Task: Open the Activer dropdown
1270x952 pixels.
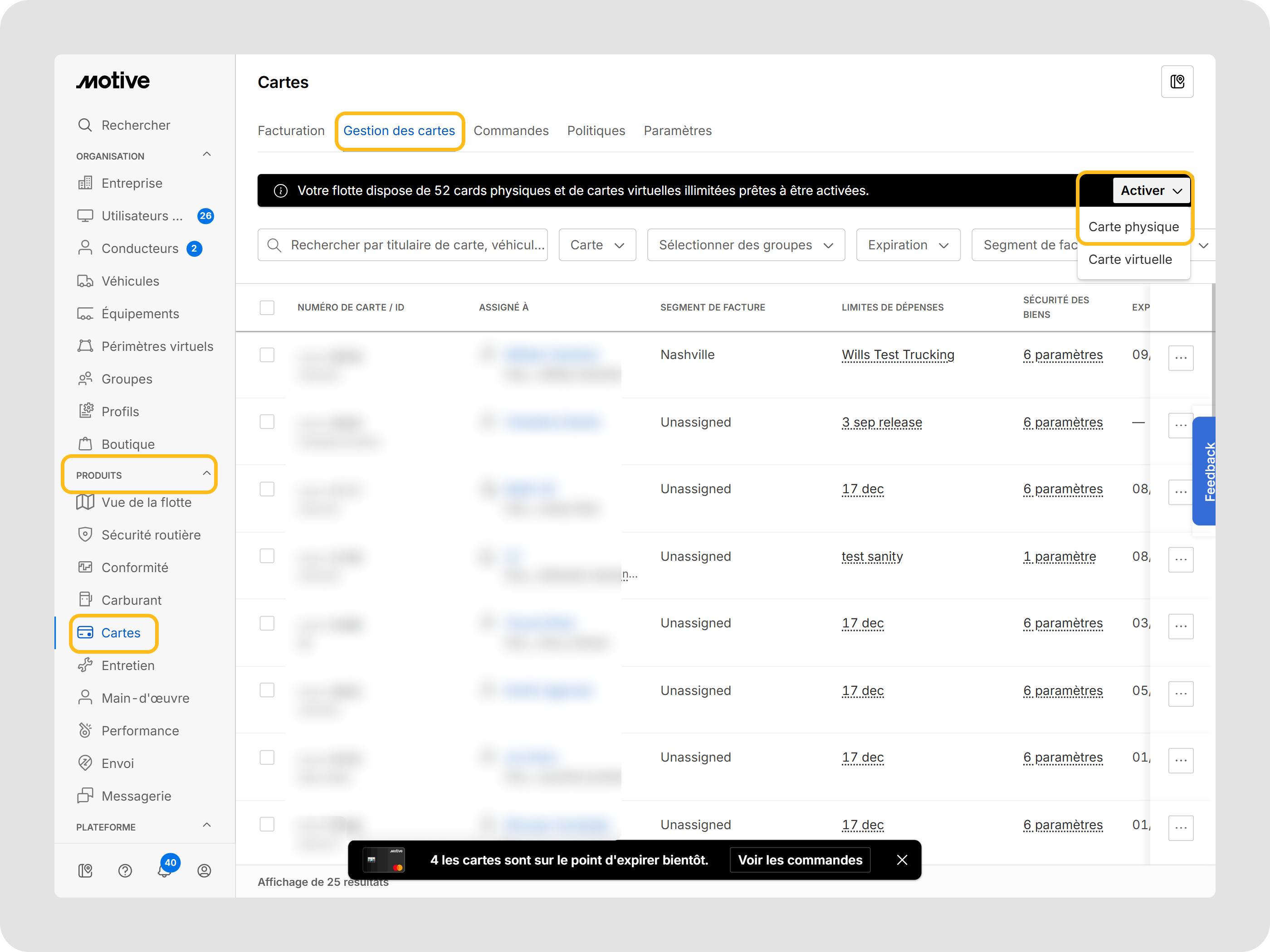Action: (1151, 190)
